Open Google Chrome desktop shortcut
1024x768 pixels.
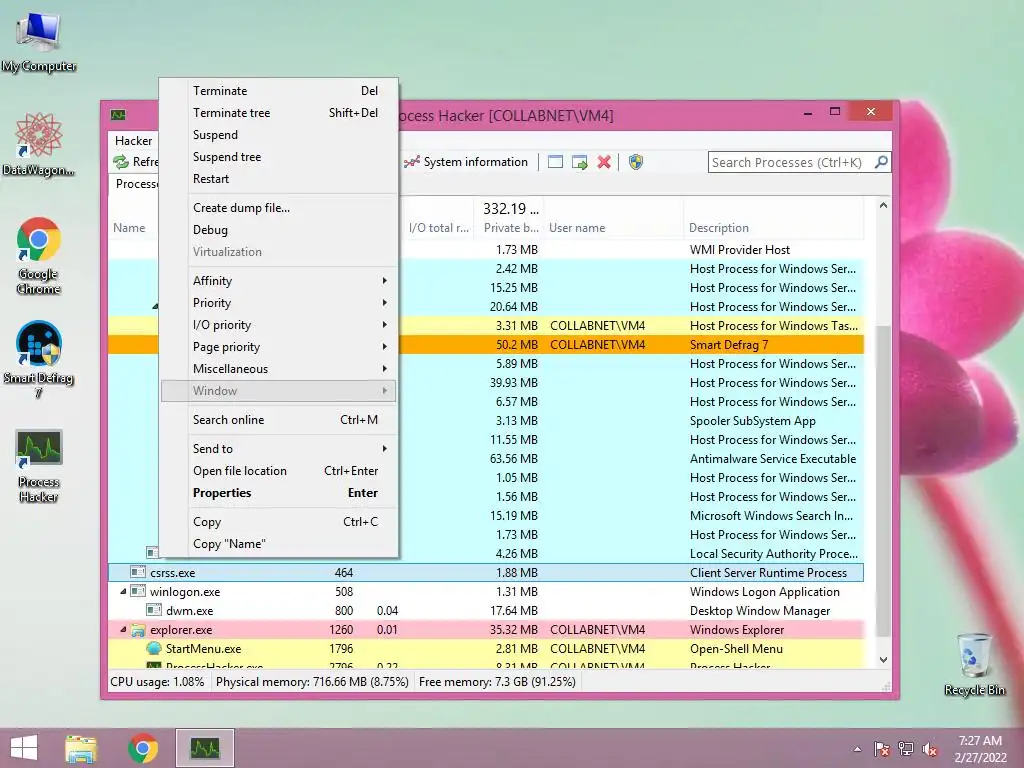(x=39, y=255)
